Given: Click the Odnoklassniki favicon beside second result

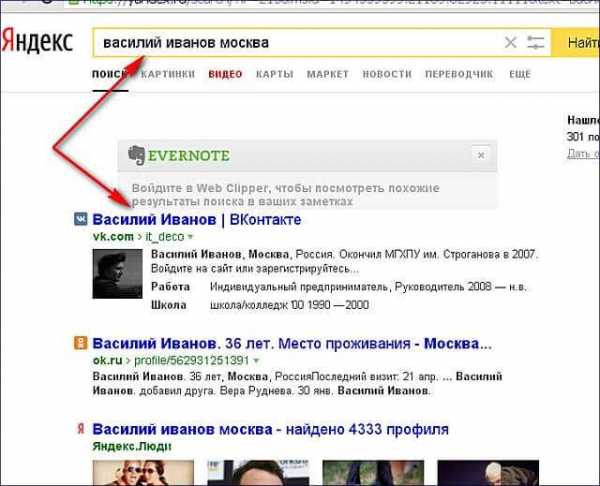Looking at the screenshot, I should 80,343.
